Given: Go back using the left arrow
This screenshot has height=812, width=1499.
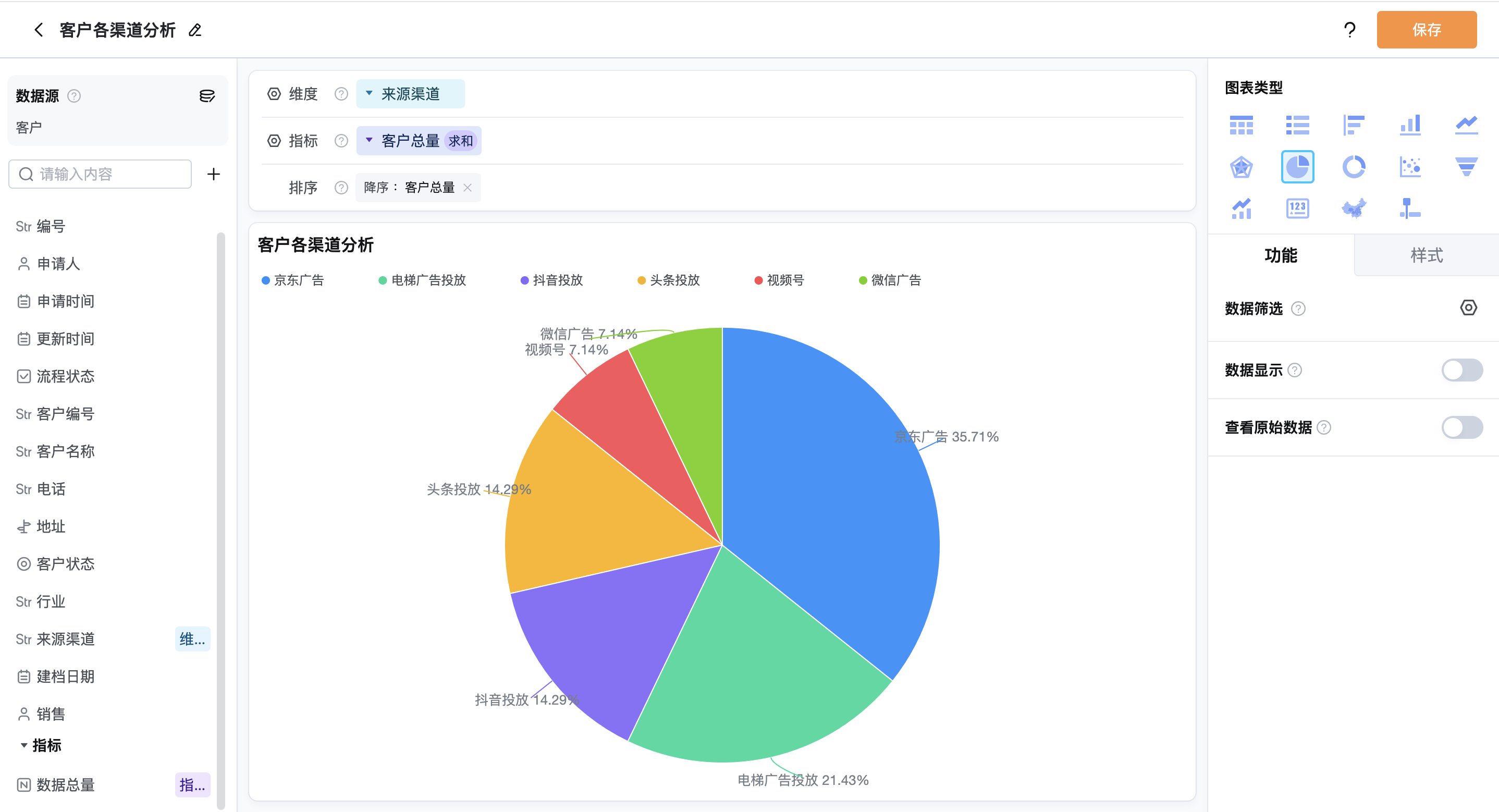Looking at the screenshot, I should pyautogui.click(x=39, y=30).
